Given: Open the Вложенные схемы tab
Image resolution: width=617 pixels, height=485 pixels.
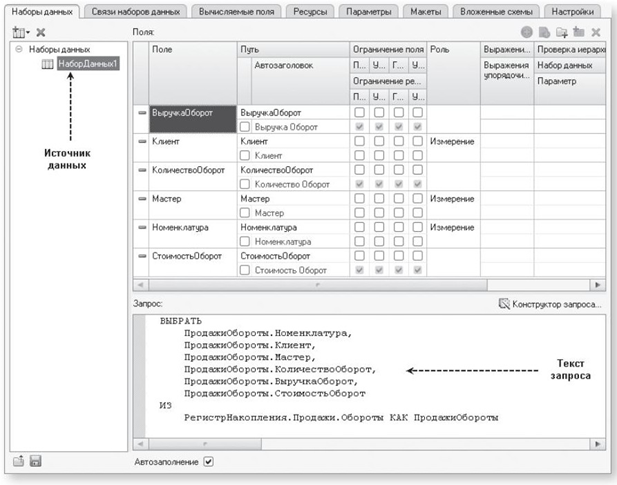Looking at the screenshot, I should (496, 12).
